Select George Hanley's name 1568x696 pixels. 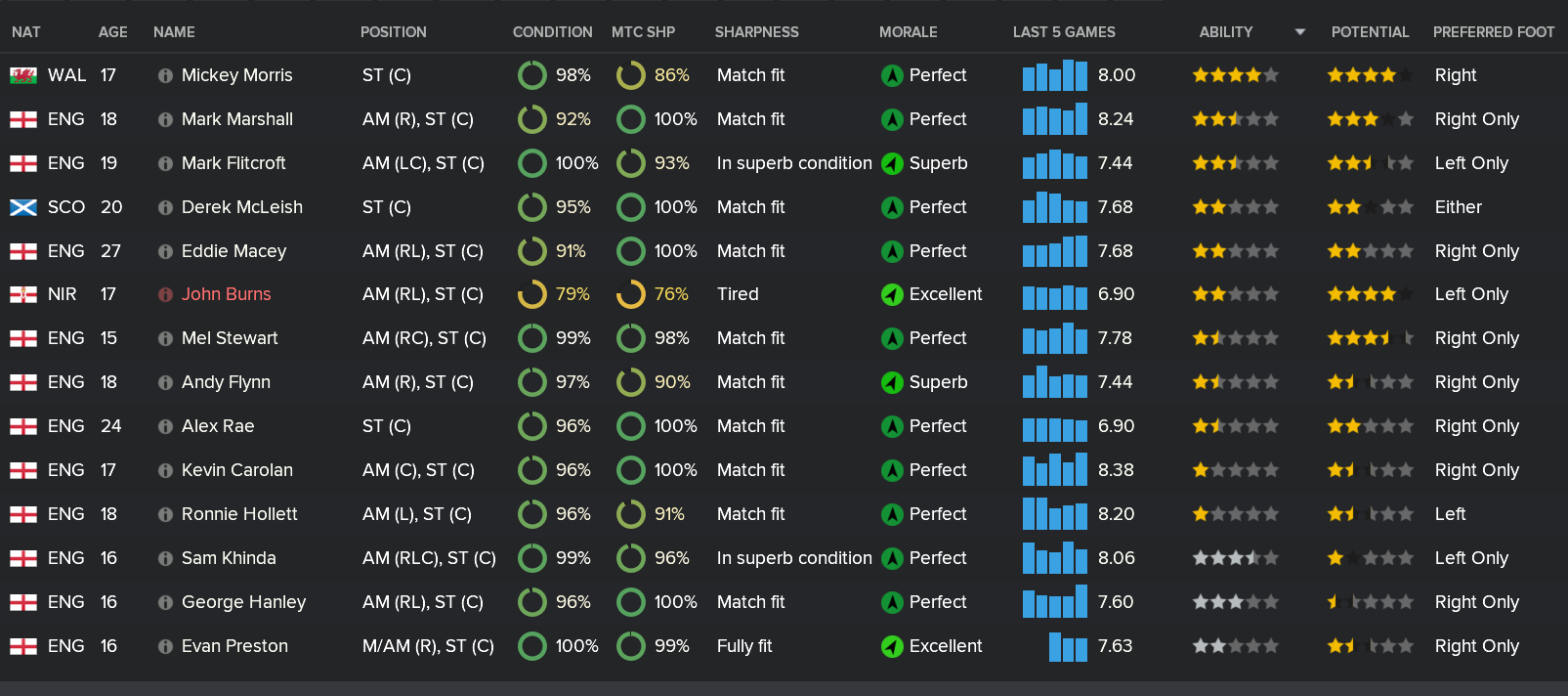coord(243,602)
